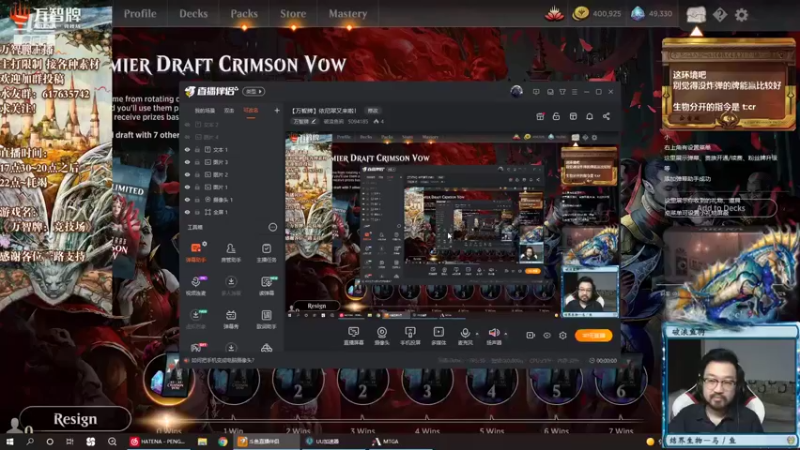The height and width of the screenshot is (450, 800).
Task: Toggle visibility of the 图片 2 layer
Action: (187, 174)
